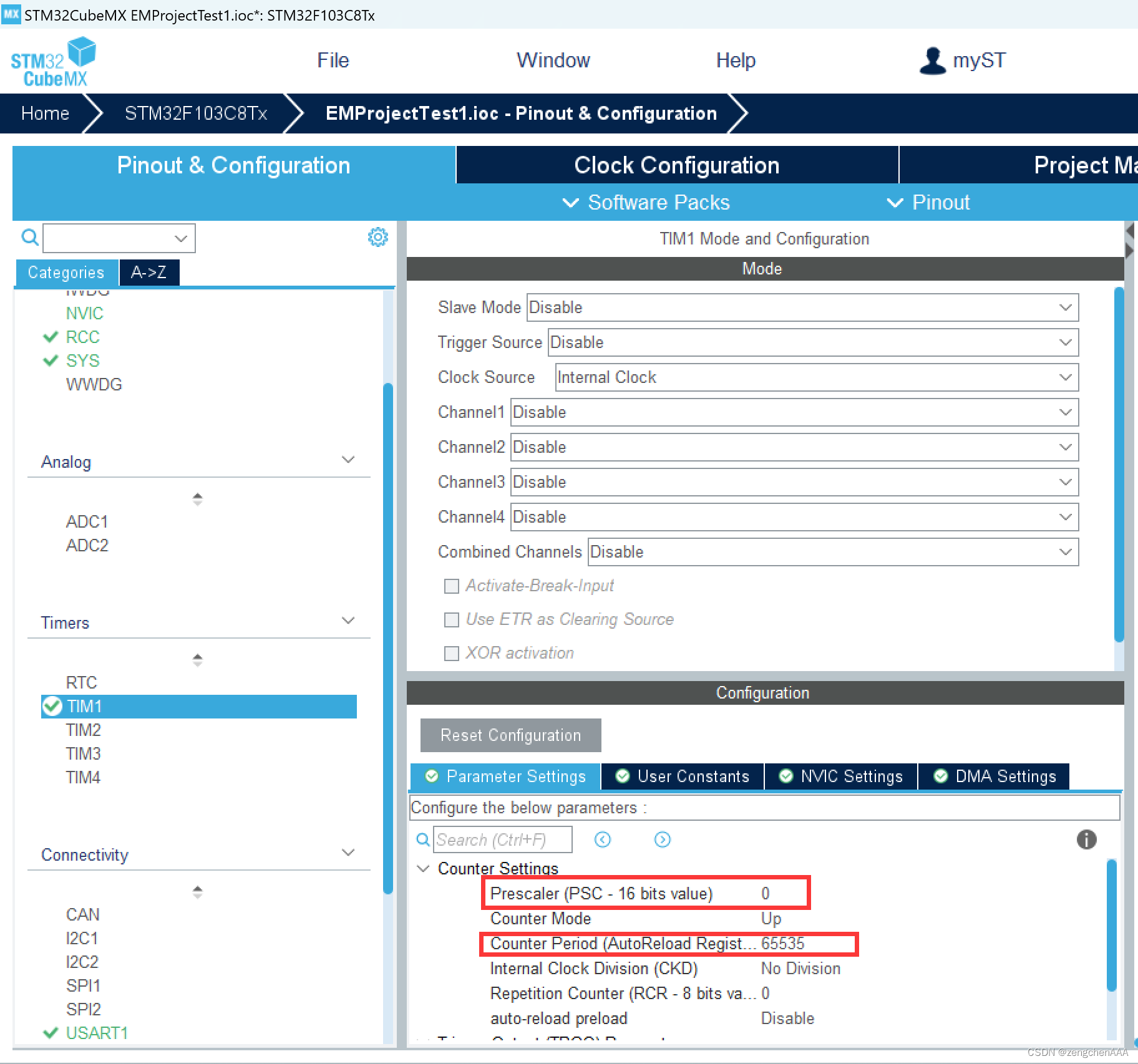
Task: Open the DMA Settings tab
Action: coord(994,776)
